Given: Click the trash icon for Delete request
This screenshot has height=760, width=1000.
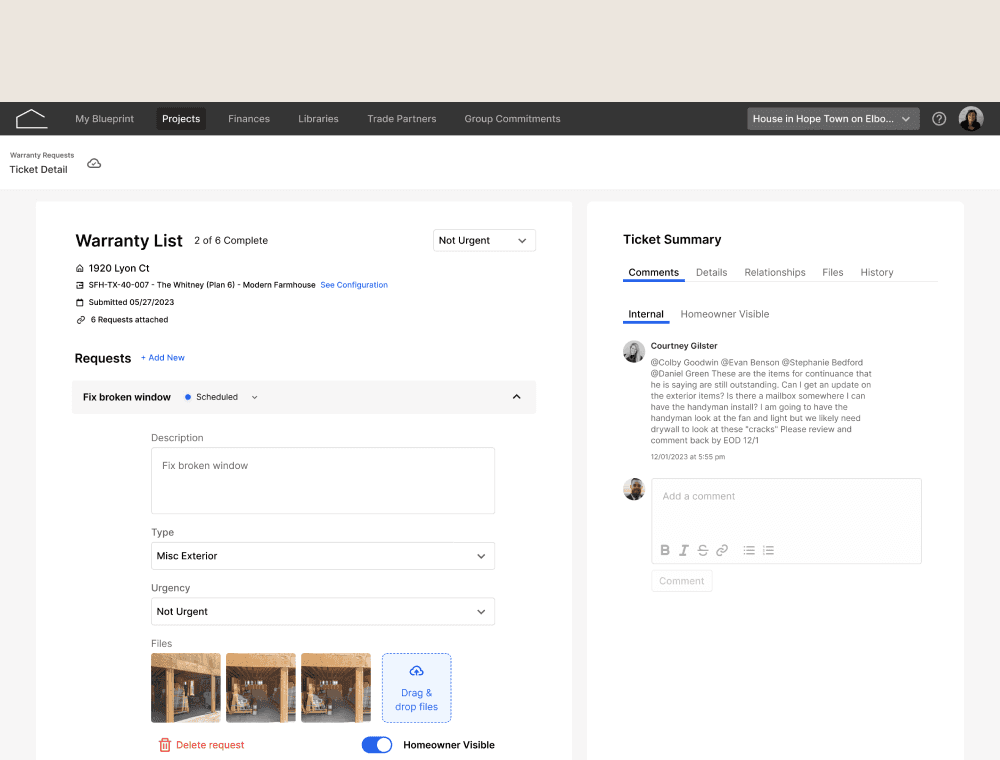Looking at the screenshot, I should click(x=165, y=745).
